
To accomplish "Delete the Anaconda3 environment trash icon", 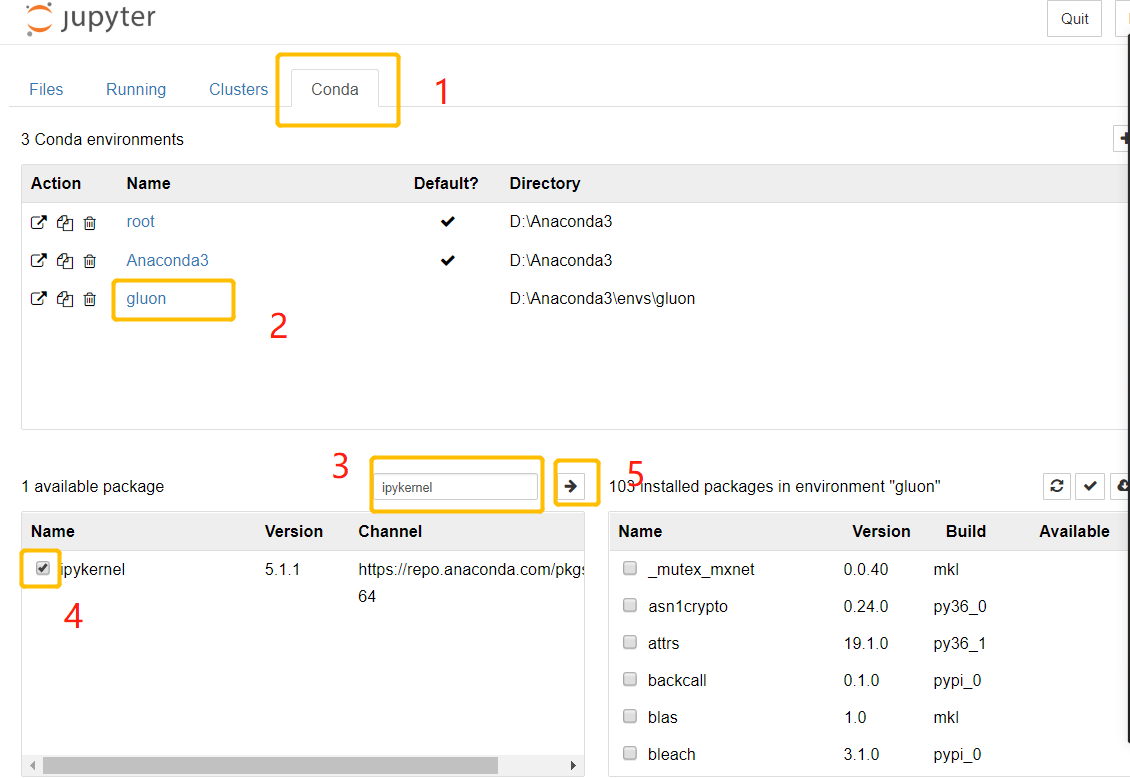I will click(x=89, y=261).
